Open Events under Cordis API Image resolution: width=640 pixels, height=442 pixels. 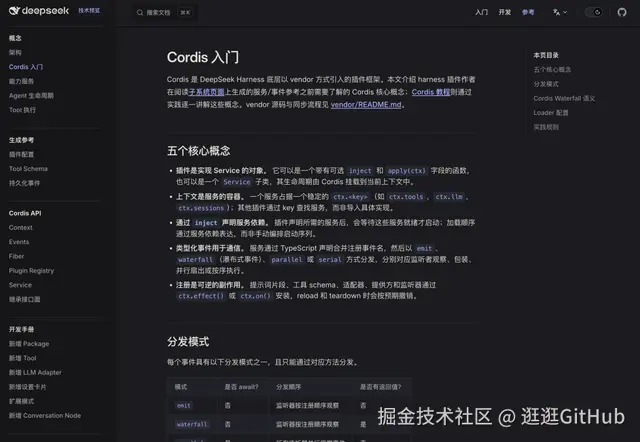coord(19,242)
